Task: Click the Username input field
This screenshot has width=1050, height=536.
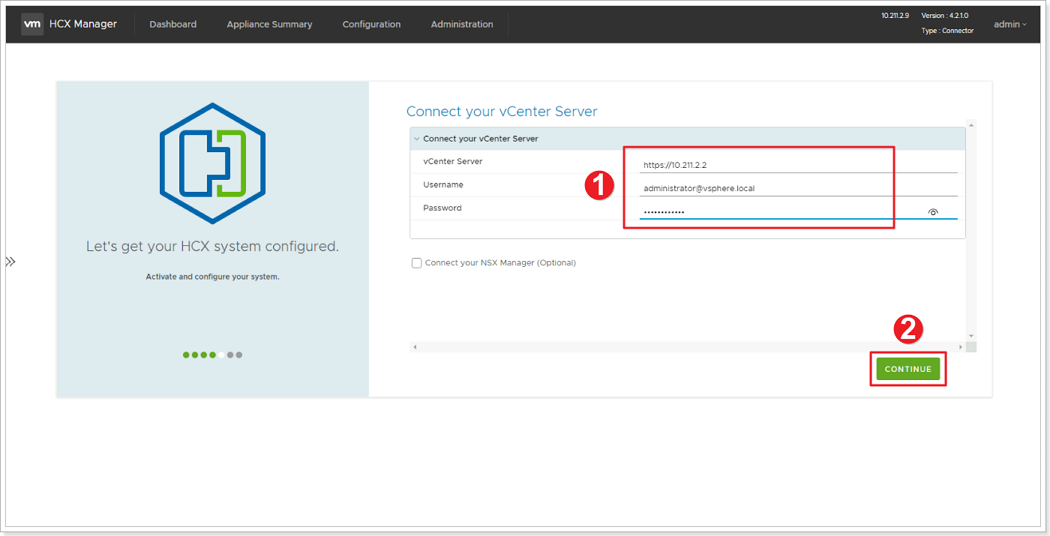Action: coord(798,188)
